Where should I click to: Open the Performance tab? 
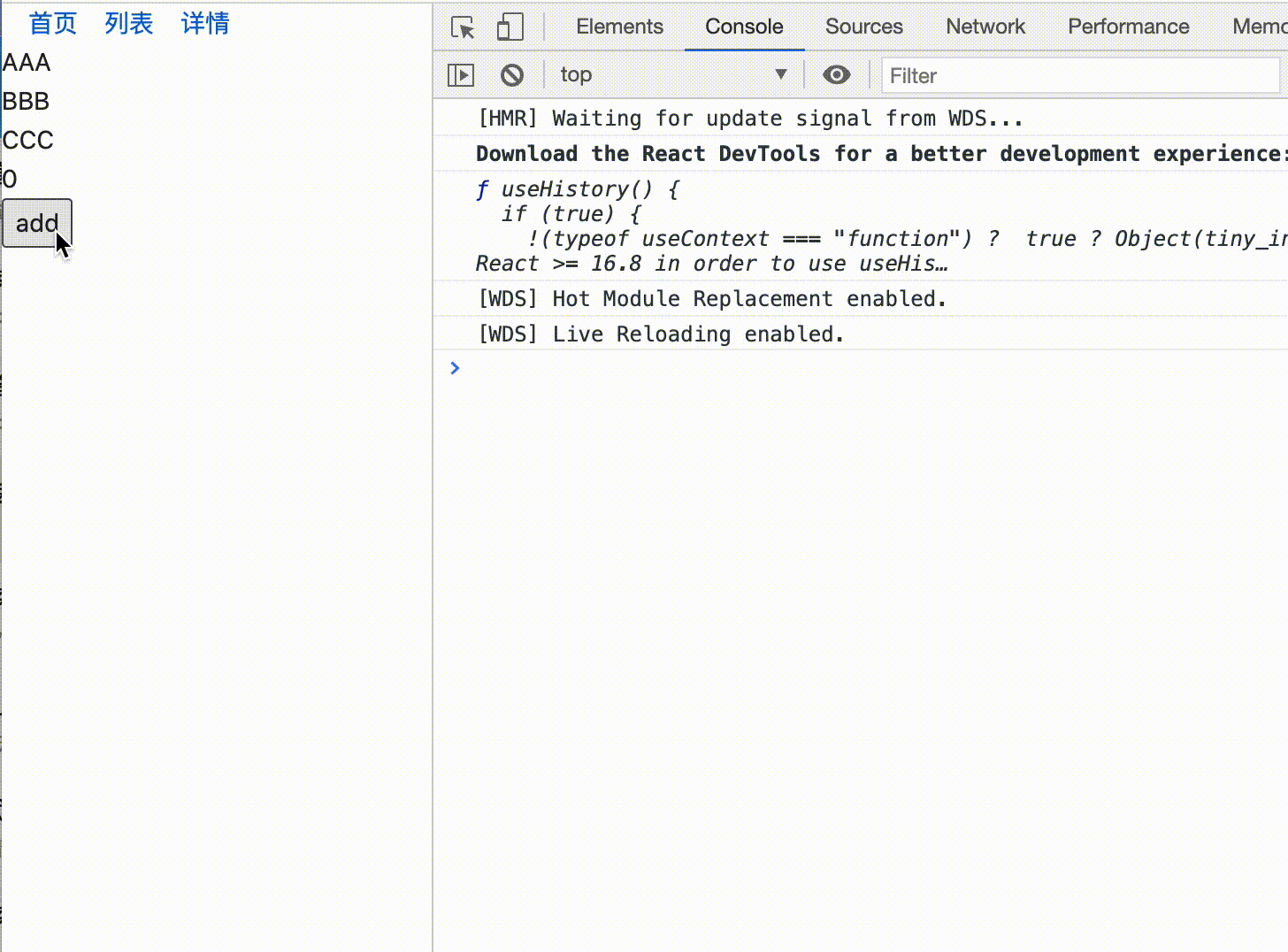pos(1128,27)
